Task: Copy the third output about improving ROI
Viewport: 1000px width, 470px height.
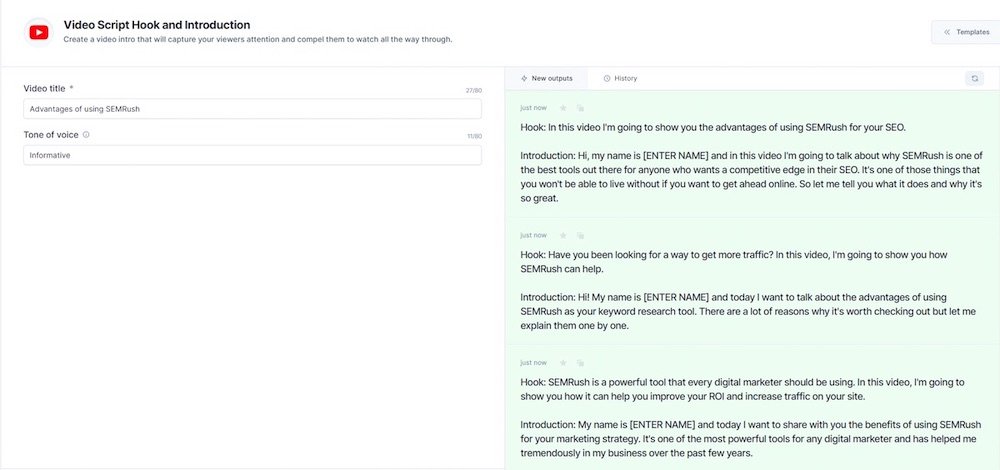Action: click(580, 363)
